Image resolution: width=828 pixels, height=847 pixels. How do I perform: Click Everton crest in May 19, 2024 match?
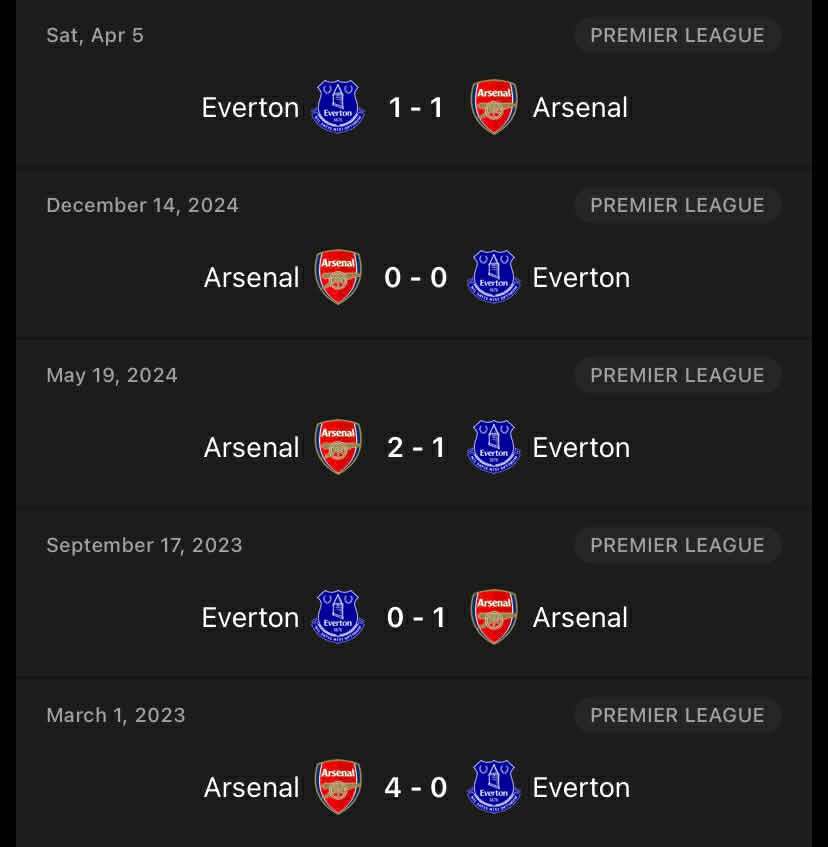[x=494, y=447]
